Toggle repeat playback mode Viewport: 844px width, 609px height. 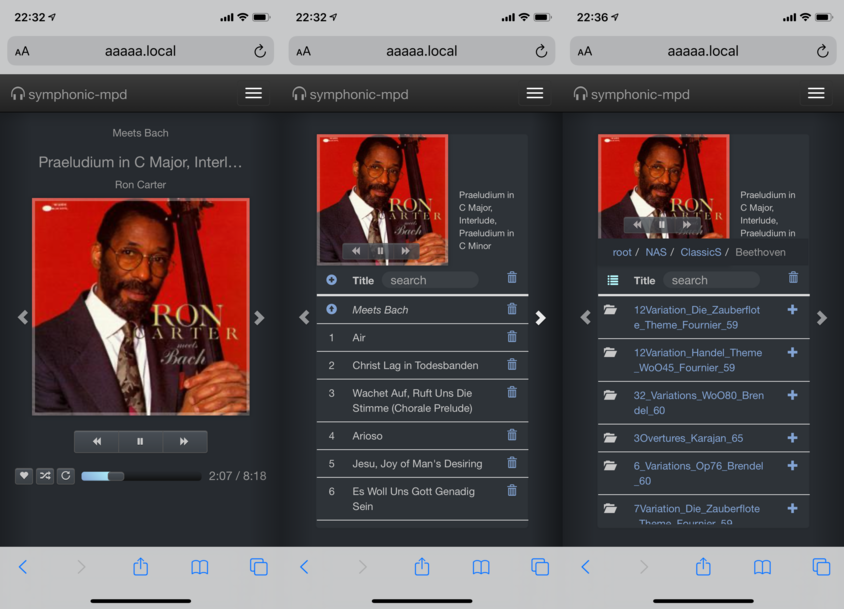[66, 476]
